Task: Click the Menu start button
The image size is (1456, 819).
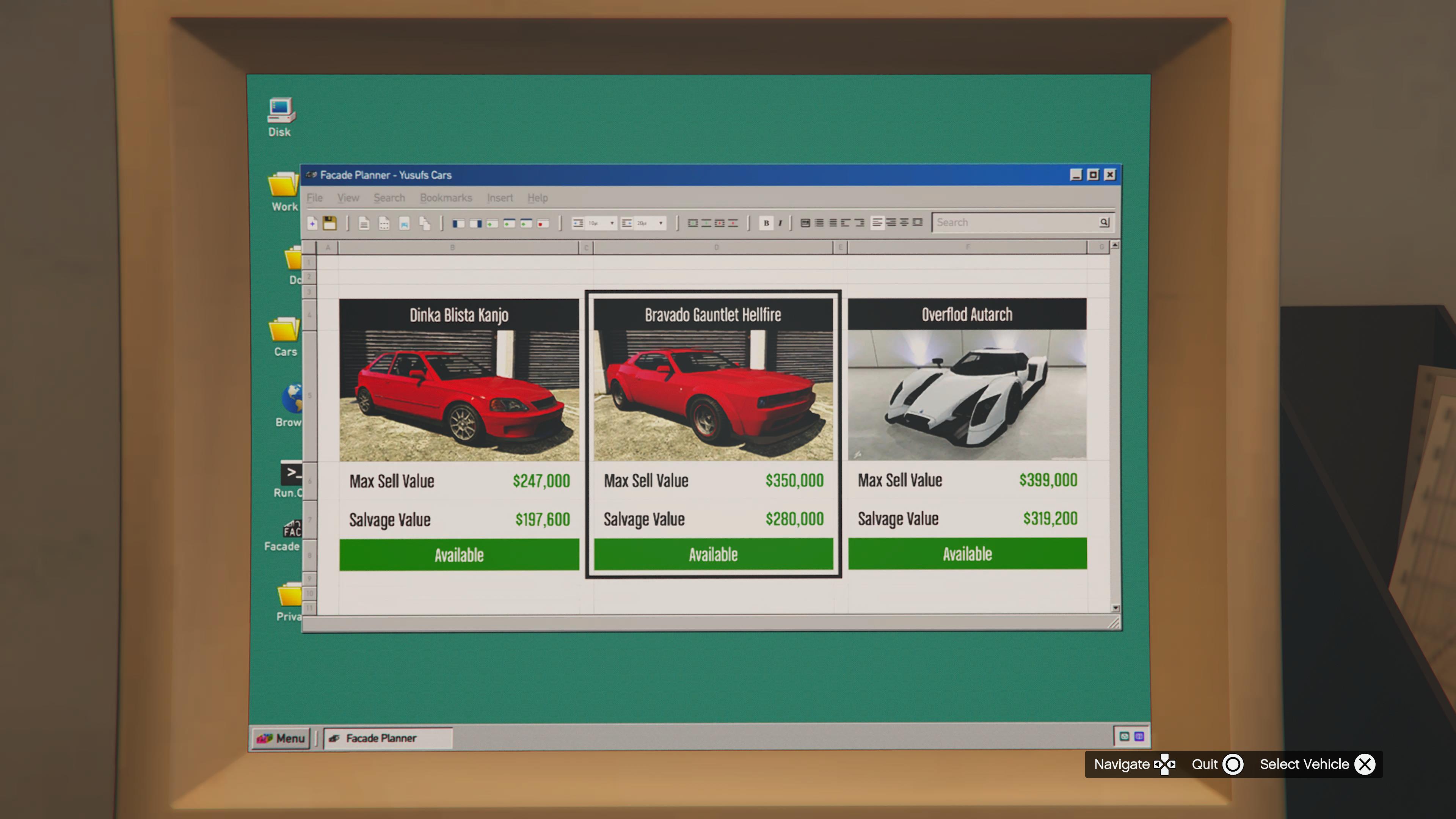Action: (281, 738)
